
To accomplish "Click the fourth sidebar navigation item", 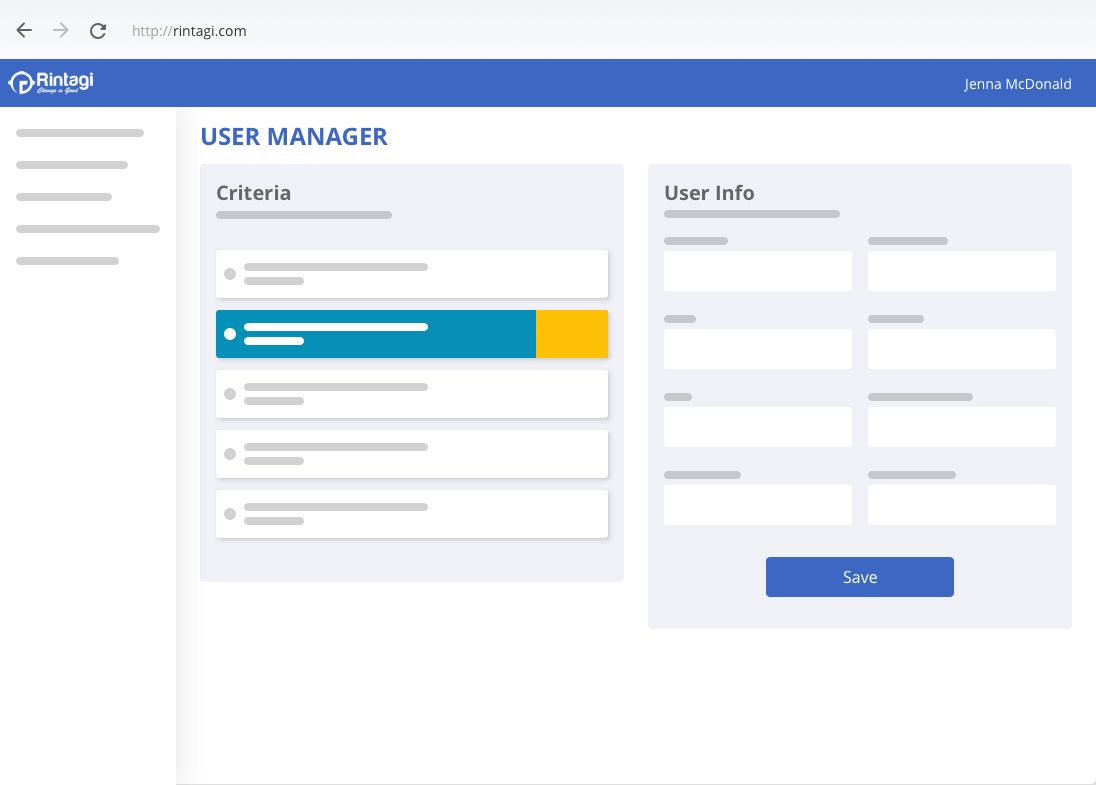I will tap(87, 228).
